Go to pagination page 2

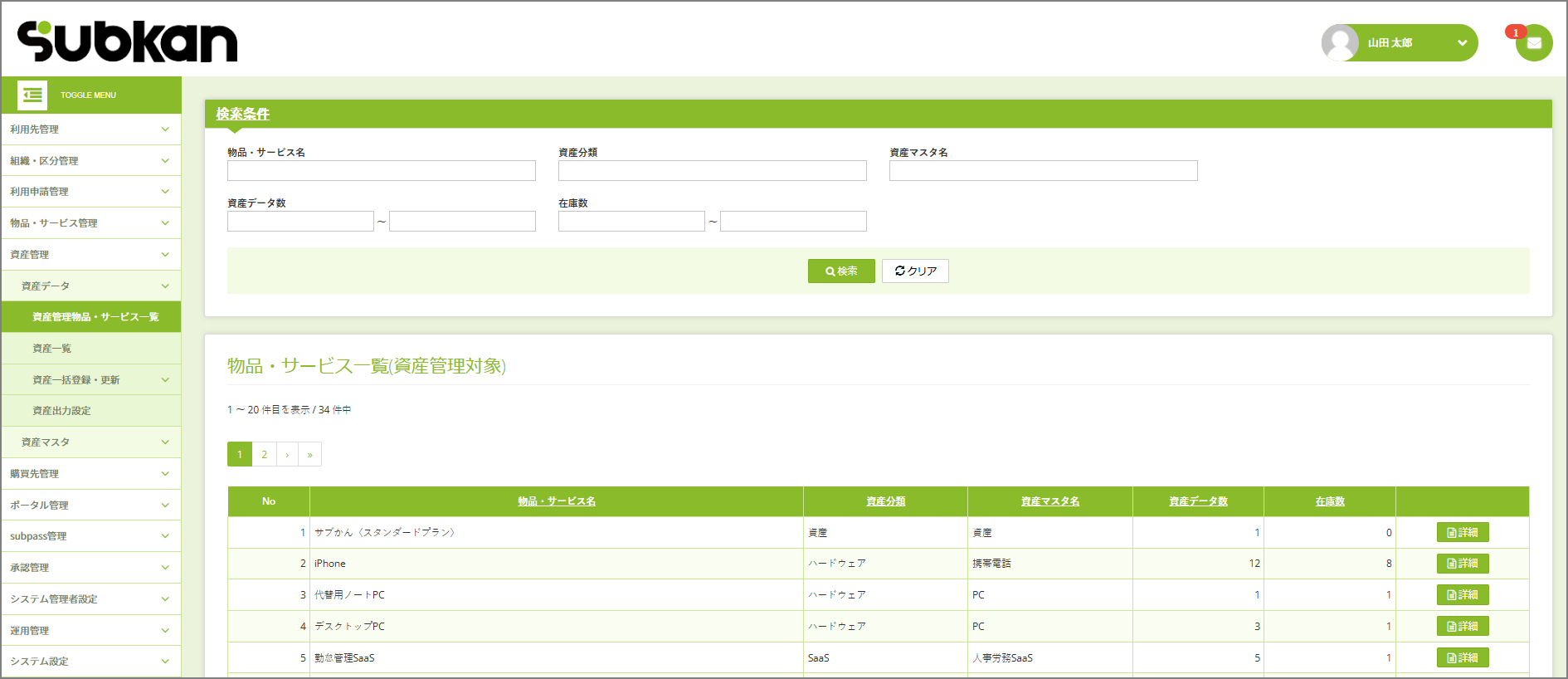264,454
